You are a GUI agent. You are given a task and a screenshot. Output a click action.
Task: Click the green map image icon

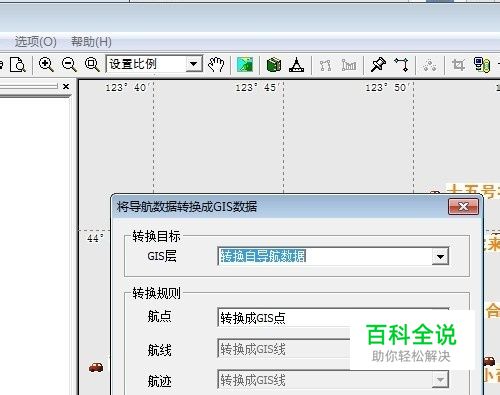click(245, 64)
